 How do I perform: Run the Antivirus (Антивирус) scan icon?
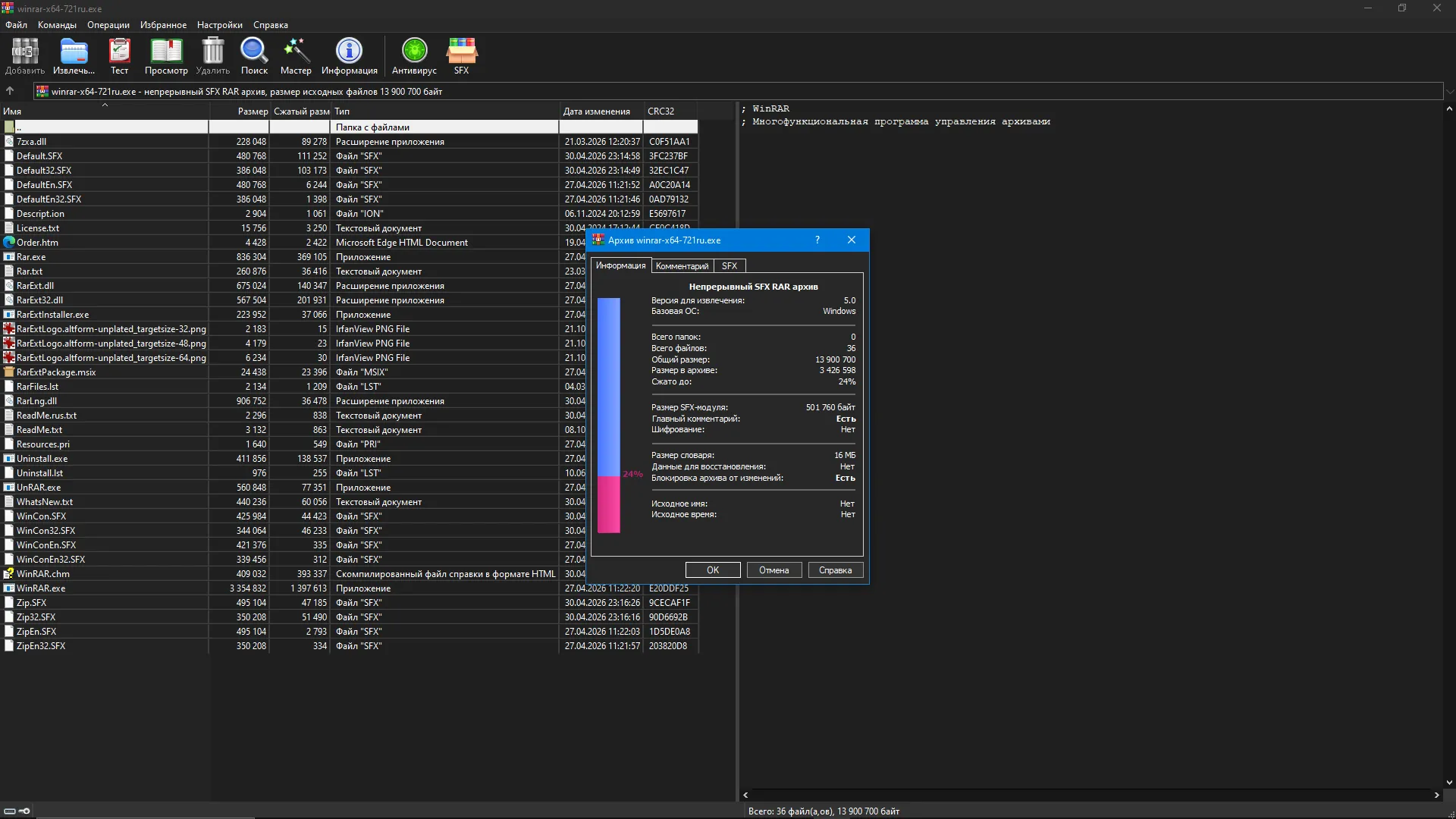(414, 56)
